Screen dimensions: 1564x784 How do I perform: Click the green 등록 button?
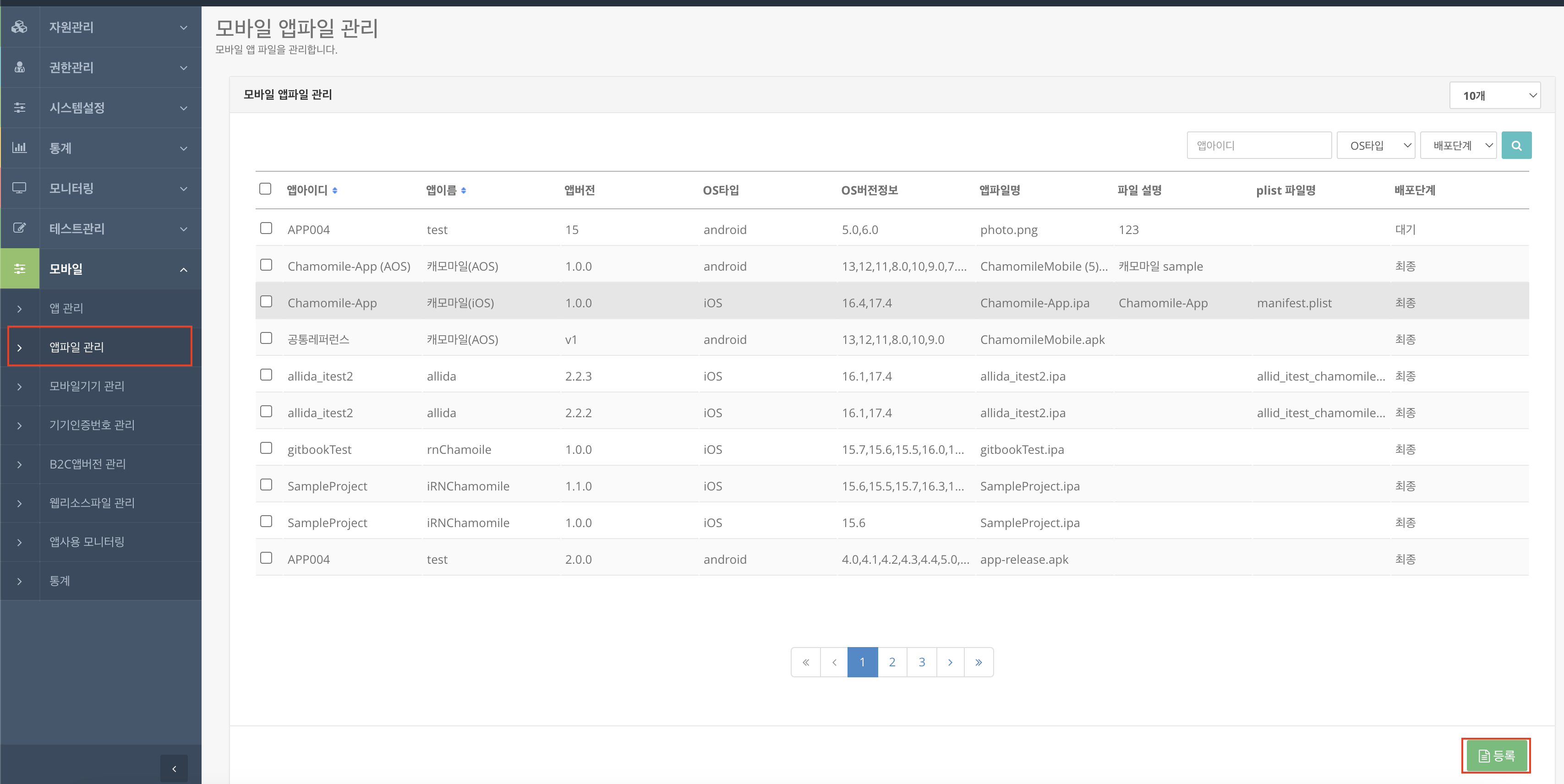(1496, 756)
